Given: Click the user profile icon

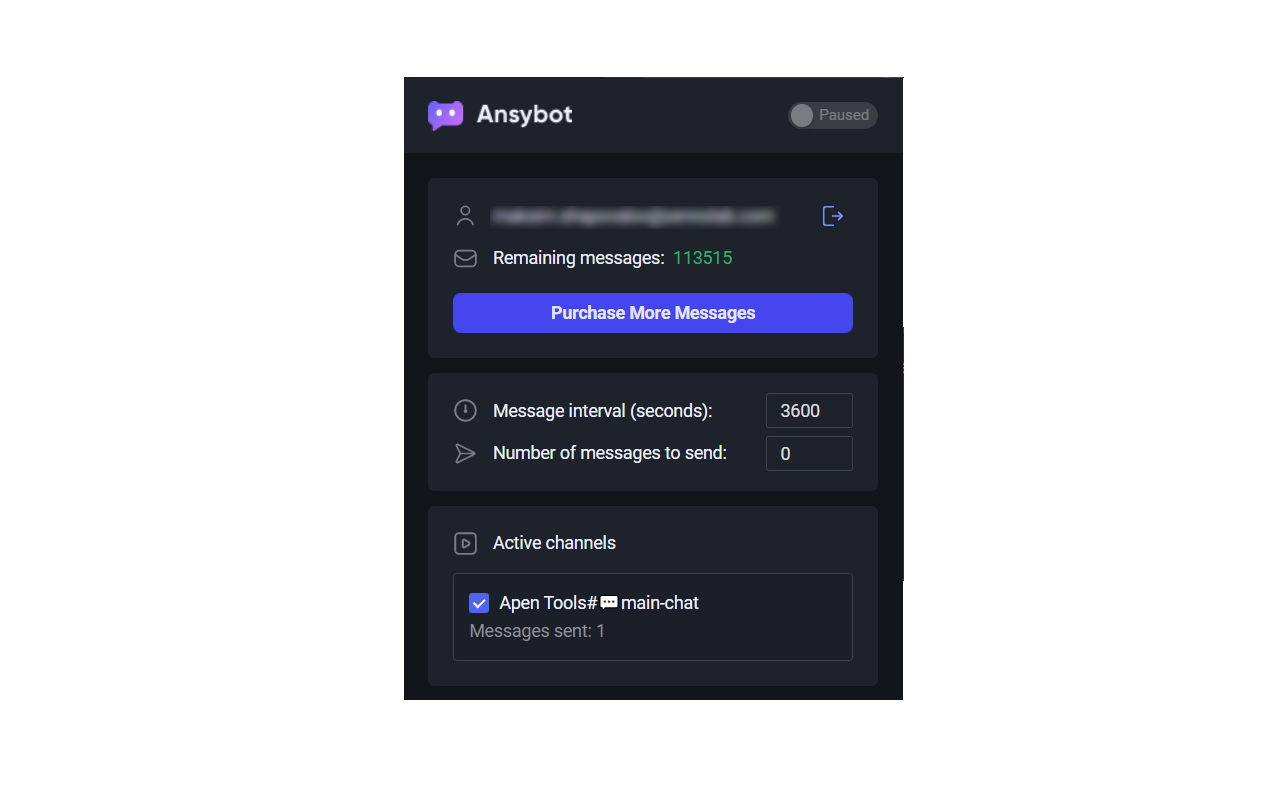Looking at the screenshot, I should [465, 216].
